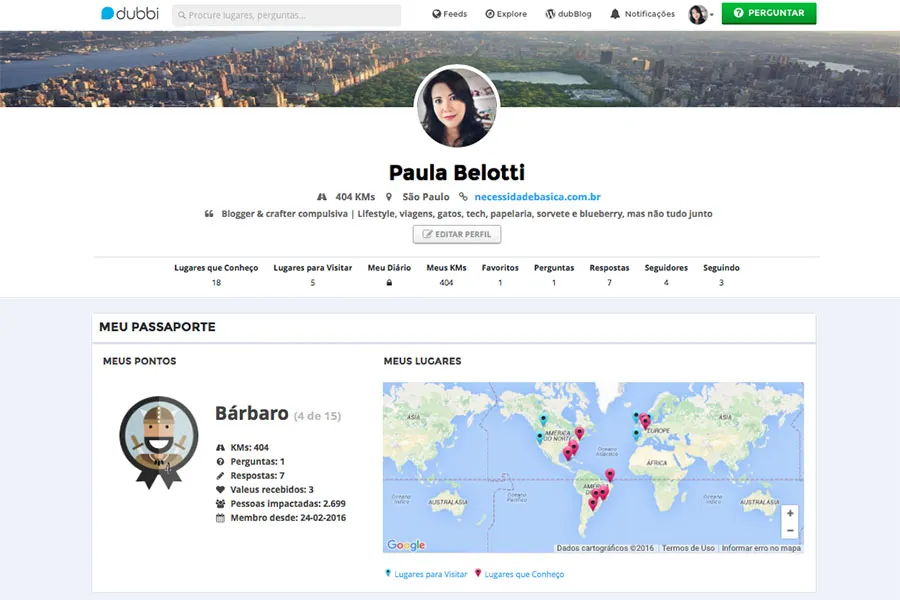Click Paula Belotti's profile photo

(457, 107)
